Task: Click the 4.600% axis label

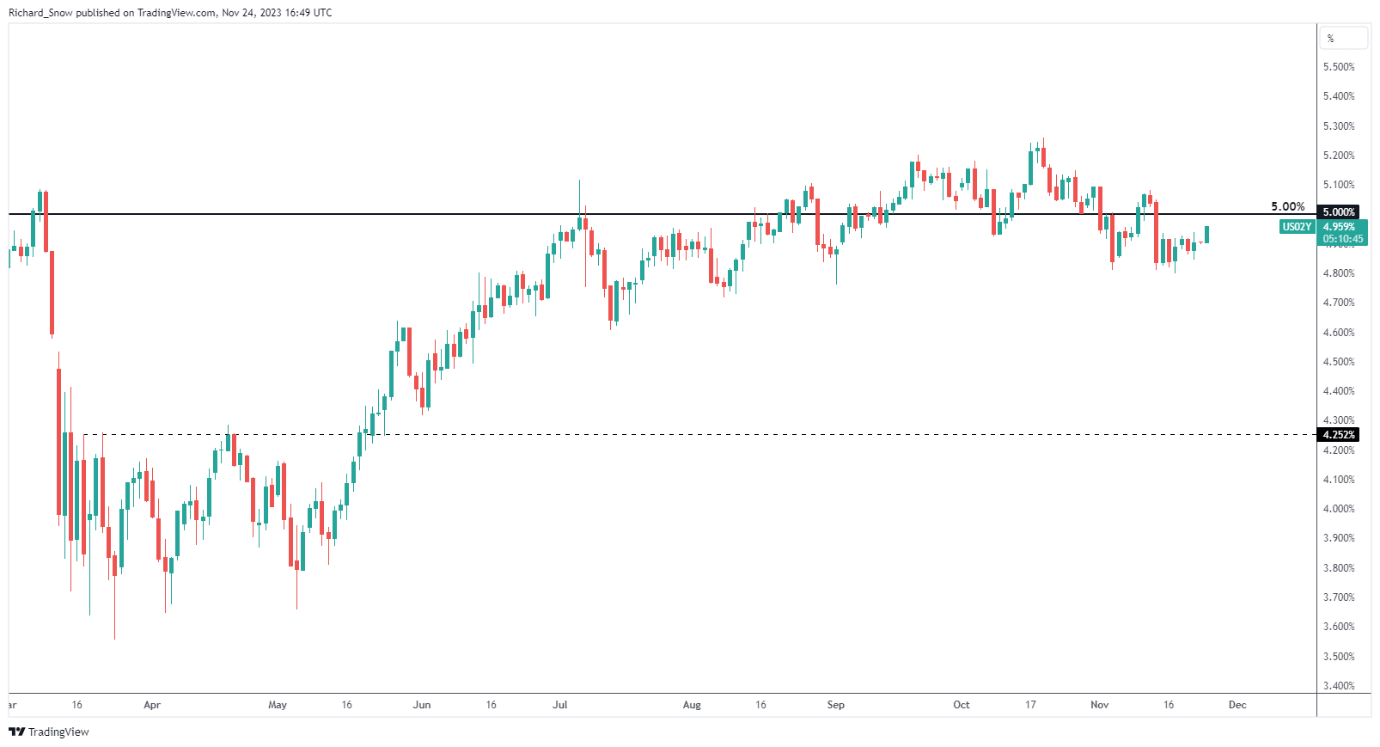Action: [x=1339, y=332]
